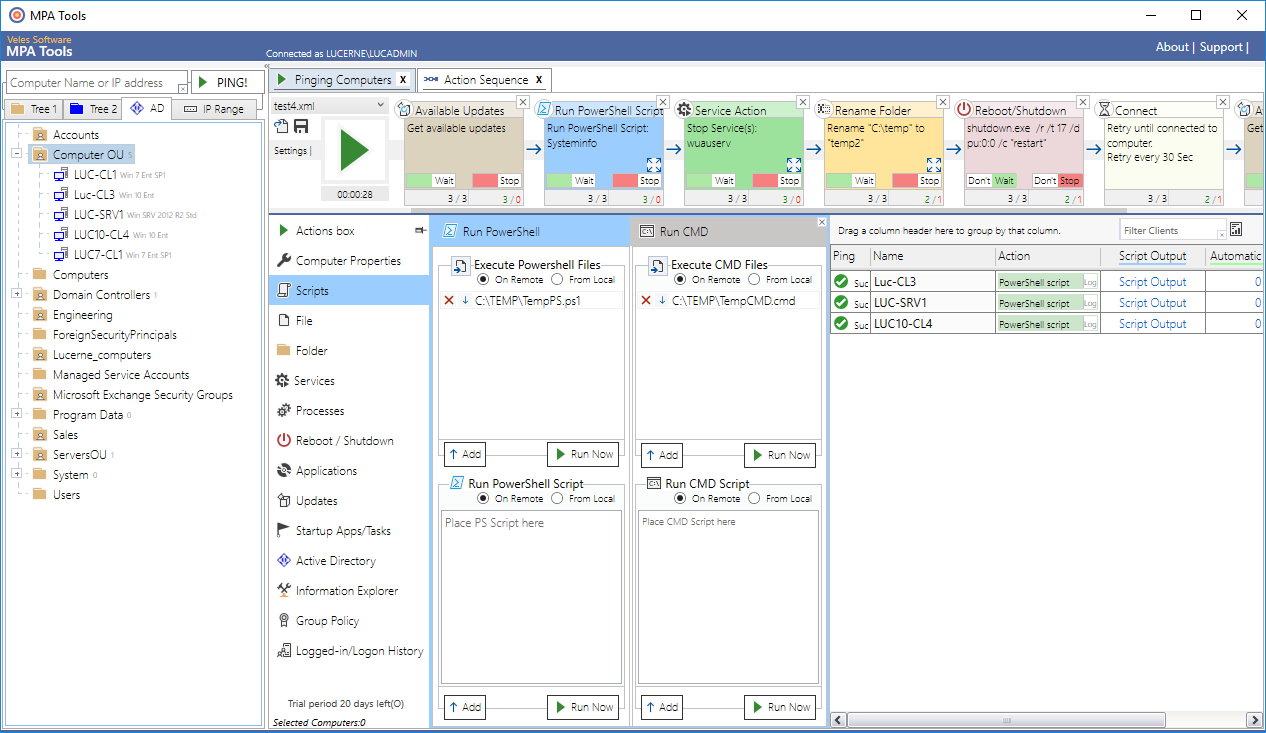Remove the Connect action card

click(1223, 102)
